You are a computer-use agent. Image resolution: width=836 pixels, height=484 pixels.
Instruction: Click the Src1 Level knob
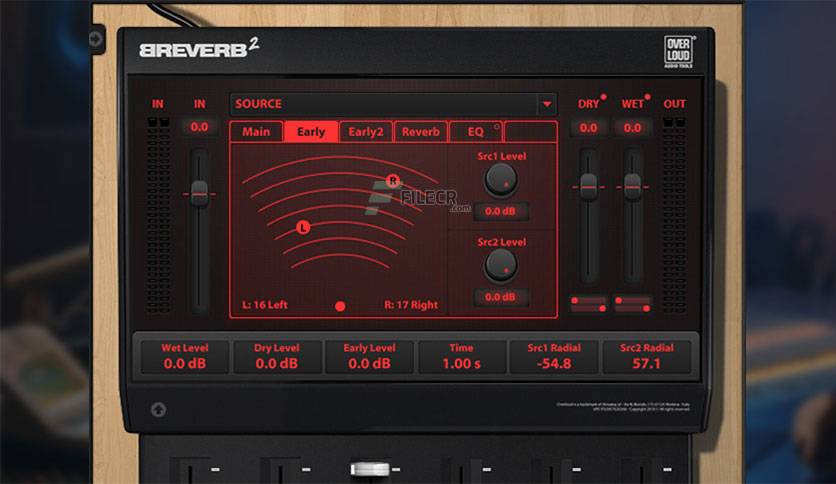501,179
